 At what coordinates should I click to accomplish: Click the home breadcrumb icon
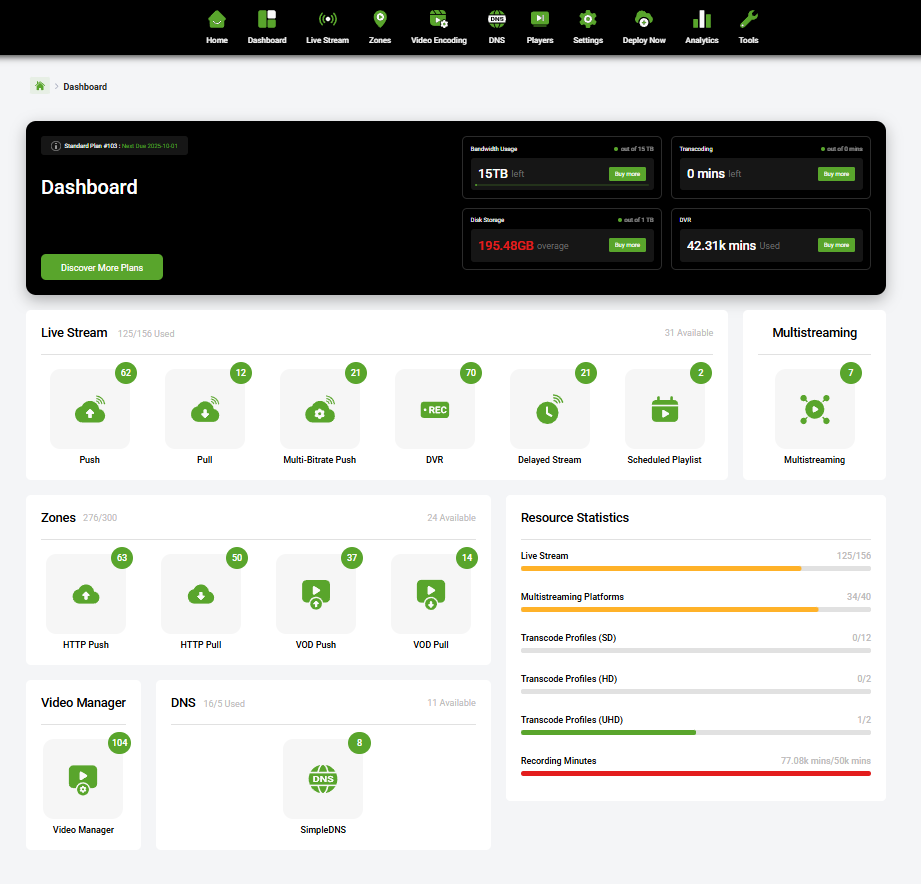[39, 86]
